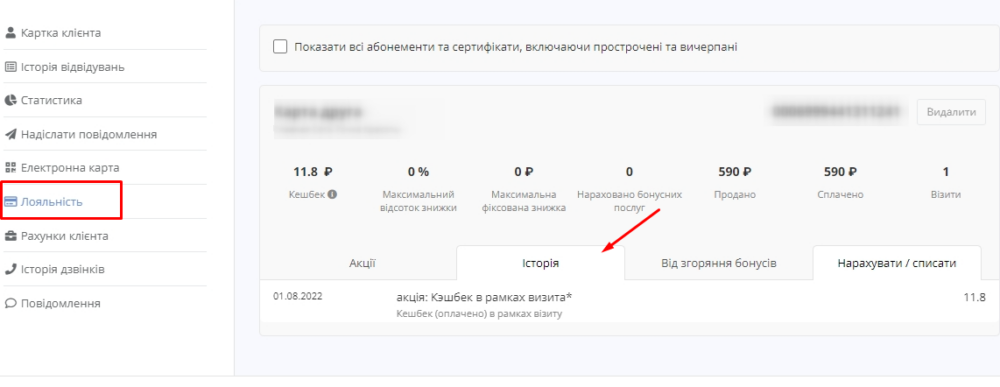Click the 11.8 ₽ cashback value

(312, 172)
